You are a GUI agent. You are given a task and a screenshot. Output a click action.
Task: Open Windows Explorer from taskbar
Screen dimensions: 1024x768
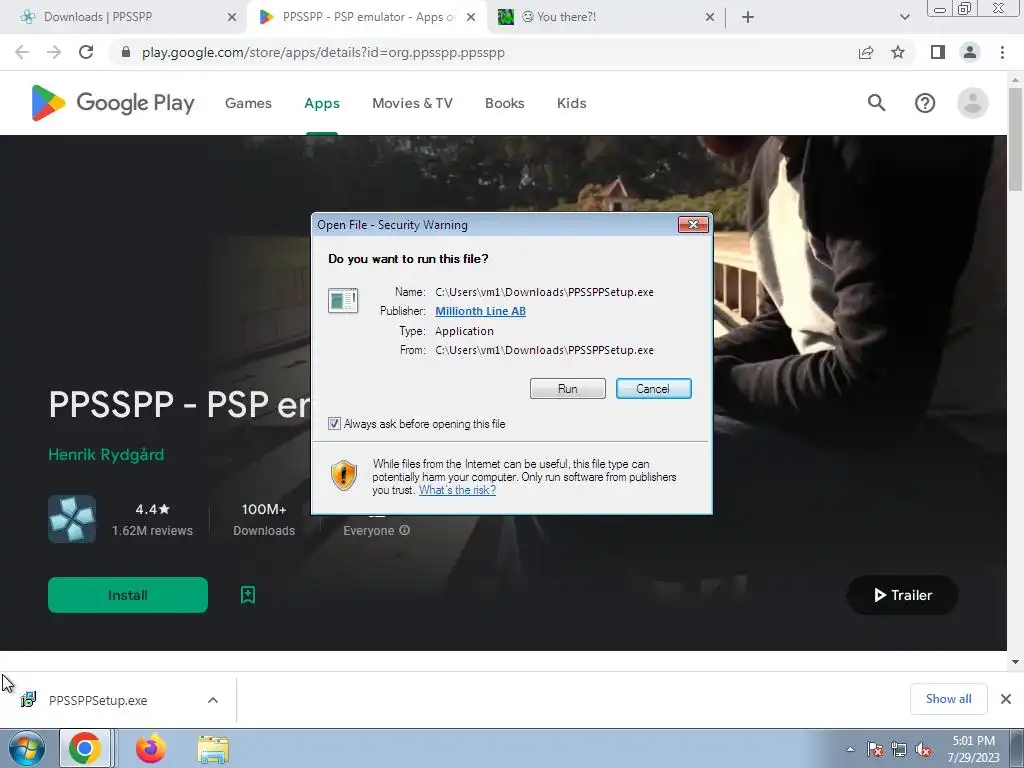pyautogui.click(x=213, y=749)
